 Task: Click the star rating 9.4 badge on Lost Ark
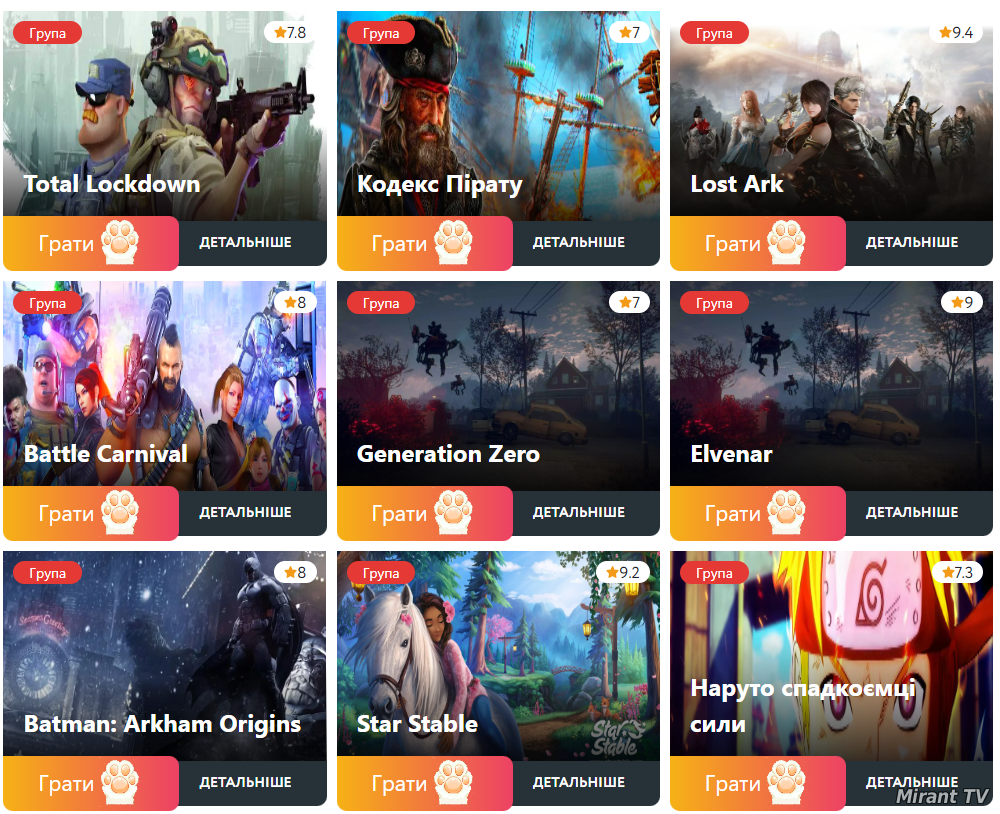pyautogui.click(x=956, y=33)
